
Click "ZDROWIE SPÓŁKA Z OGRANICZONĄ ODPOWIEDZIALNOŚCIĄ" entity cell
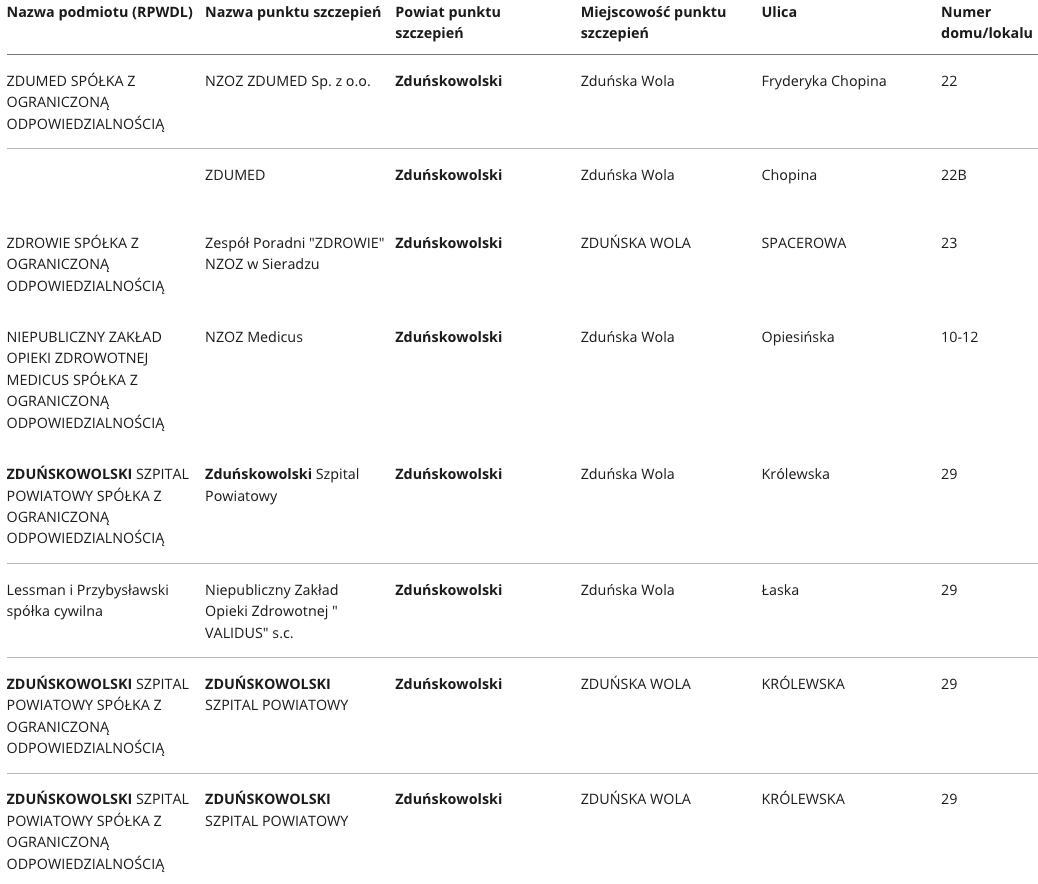click(85, 264)
